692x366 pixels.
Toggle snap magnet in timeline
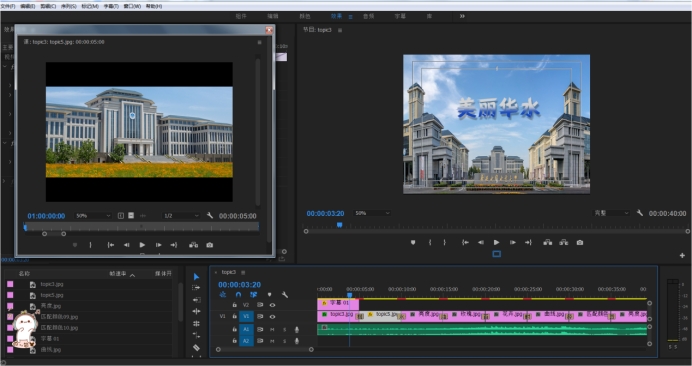coord(238,294)
